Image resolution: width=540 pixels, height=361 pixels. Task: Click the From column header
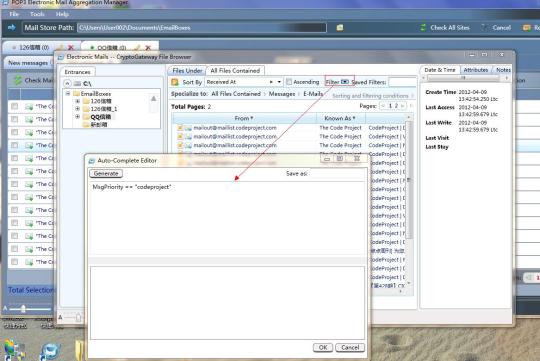(244, 118)
